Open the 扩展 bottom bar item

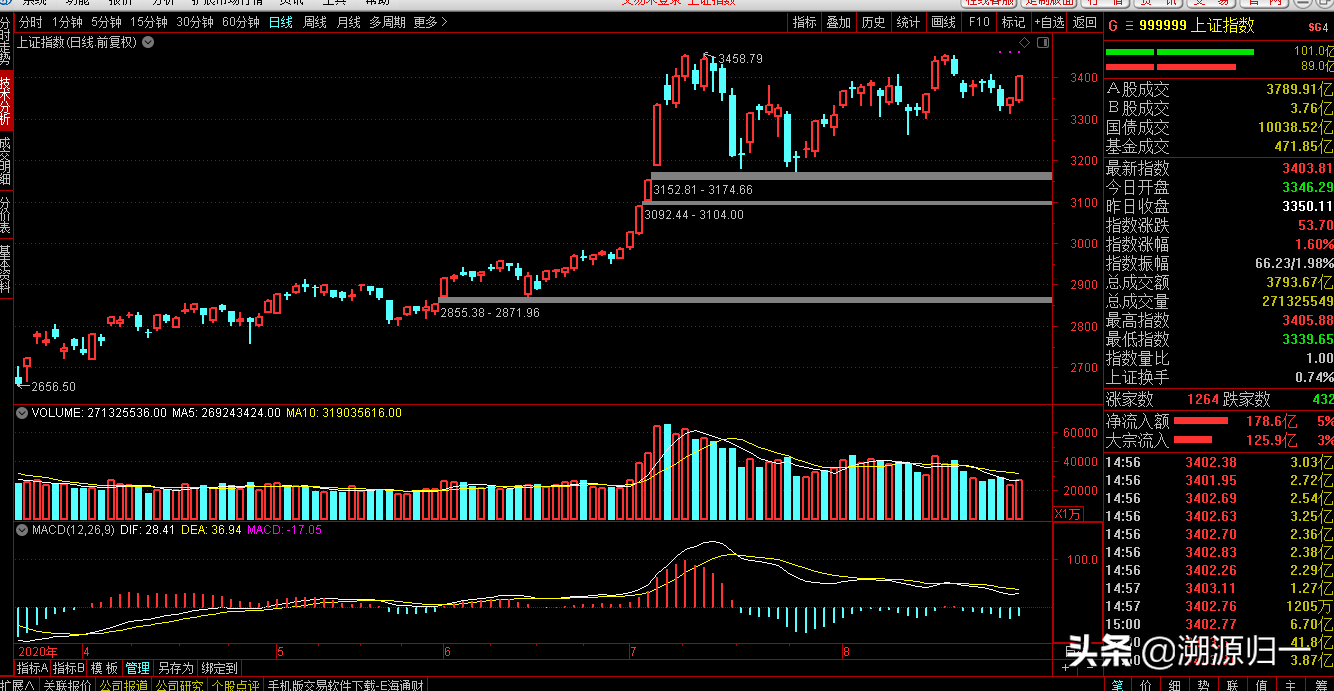click(17, 685)
